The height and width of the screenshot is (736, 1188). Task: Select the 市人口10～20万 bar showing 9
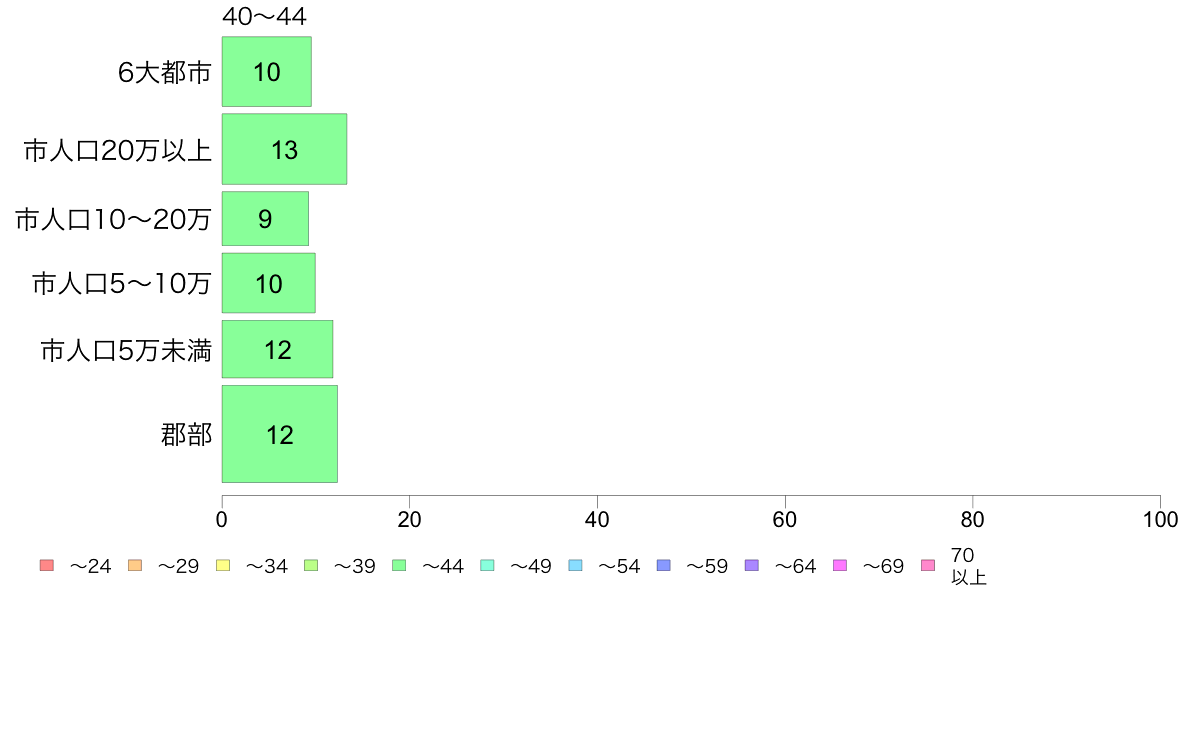265,219
